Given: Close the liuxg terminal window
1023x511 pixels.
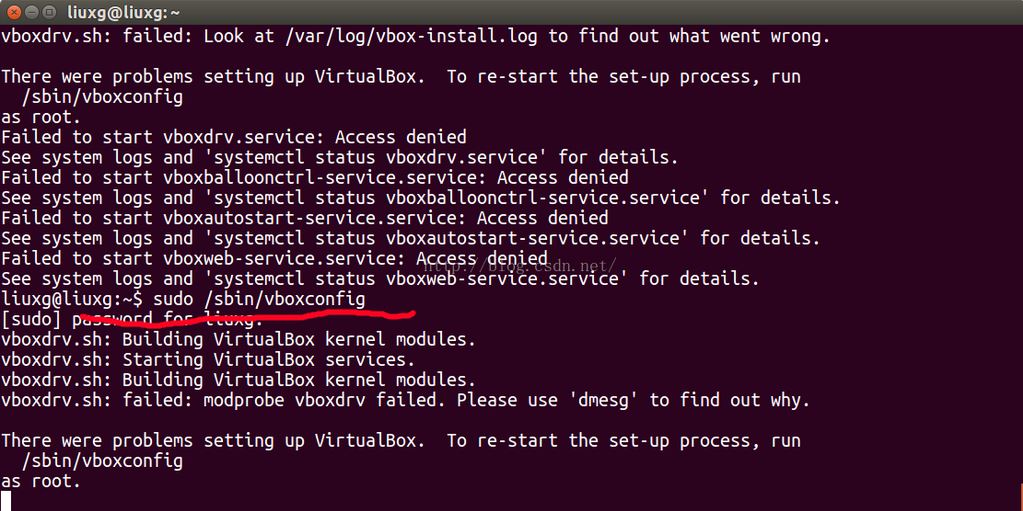Looking at the screenshot, I should (x=12, y=12).
